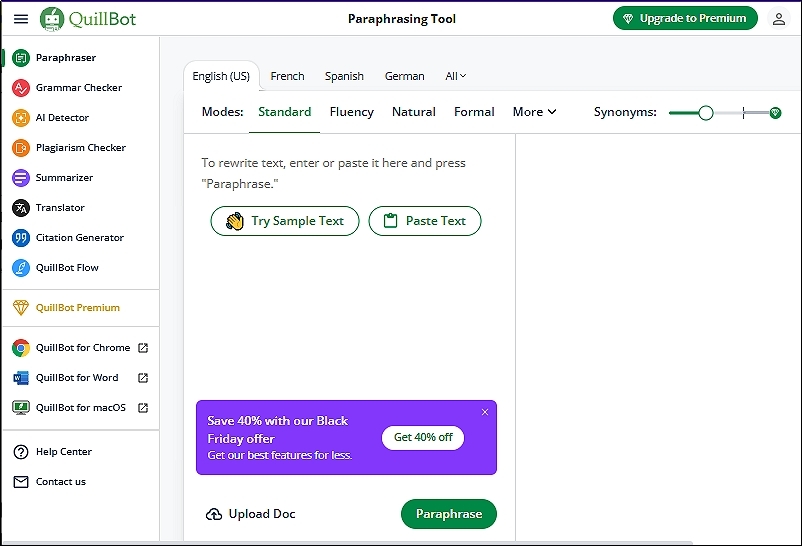Switch to the English (US) tab
This screenshot has width=802, height=547.
[221, 76]
